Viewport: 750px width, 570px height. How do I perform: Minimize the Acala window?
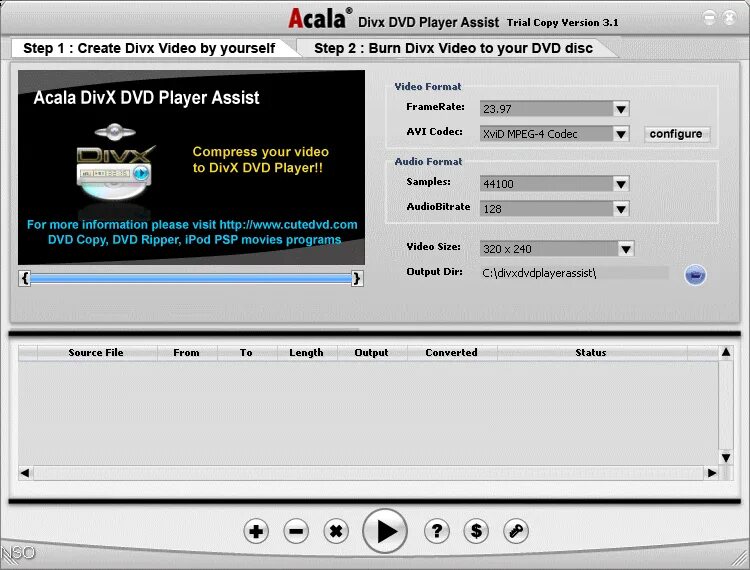click(709, 18)
